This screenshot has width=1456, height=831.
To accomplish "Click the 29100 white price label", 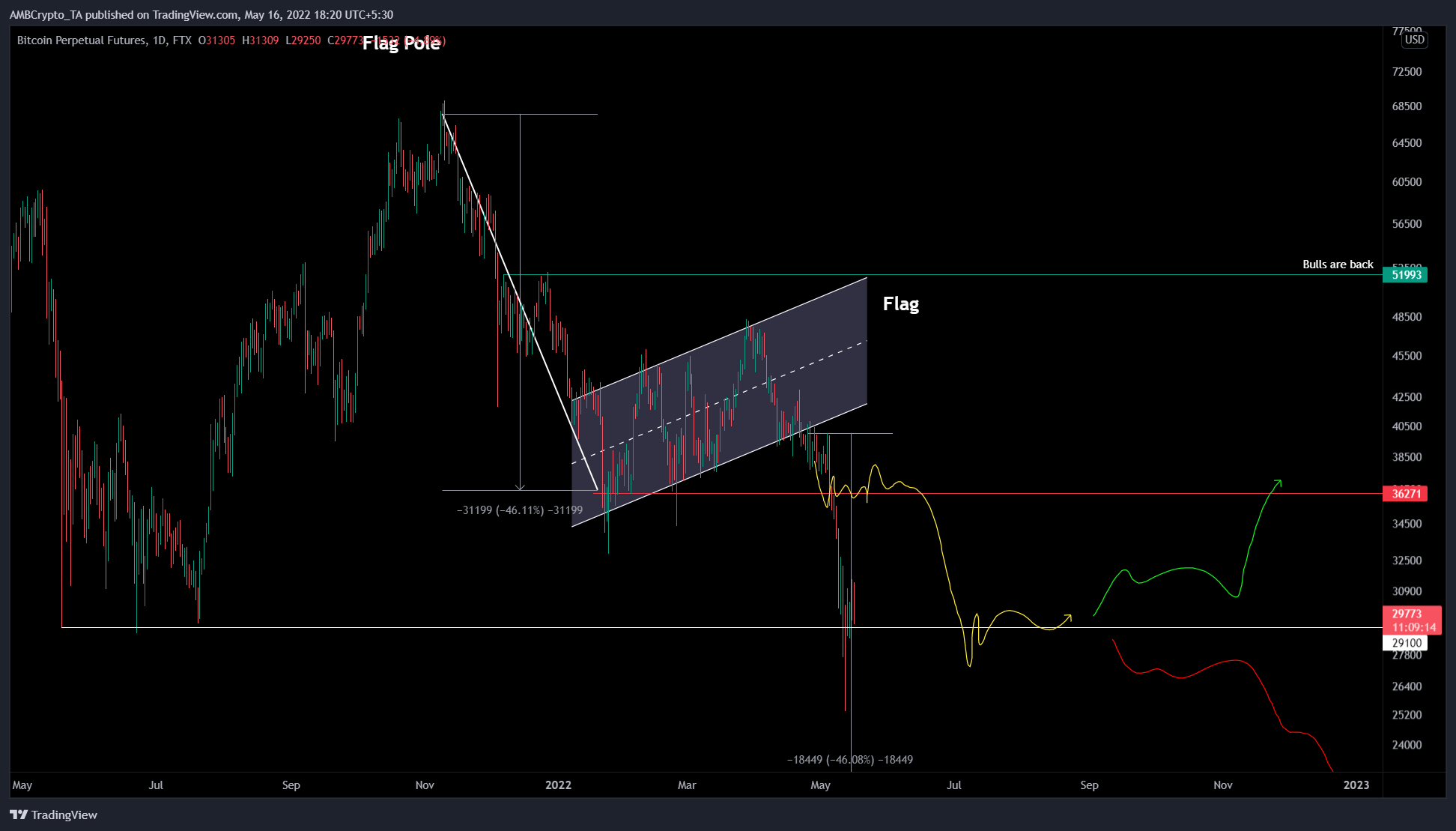I will [1406, 642].
